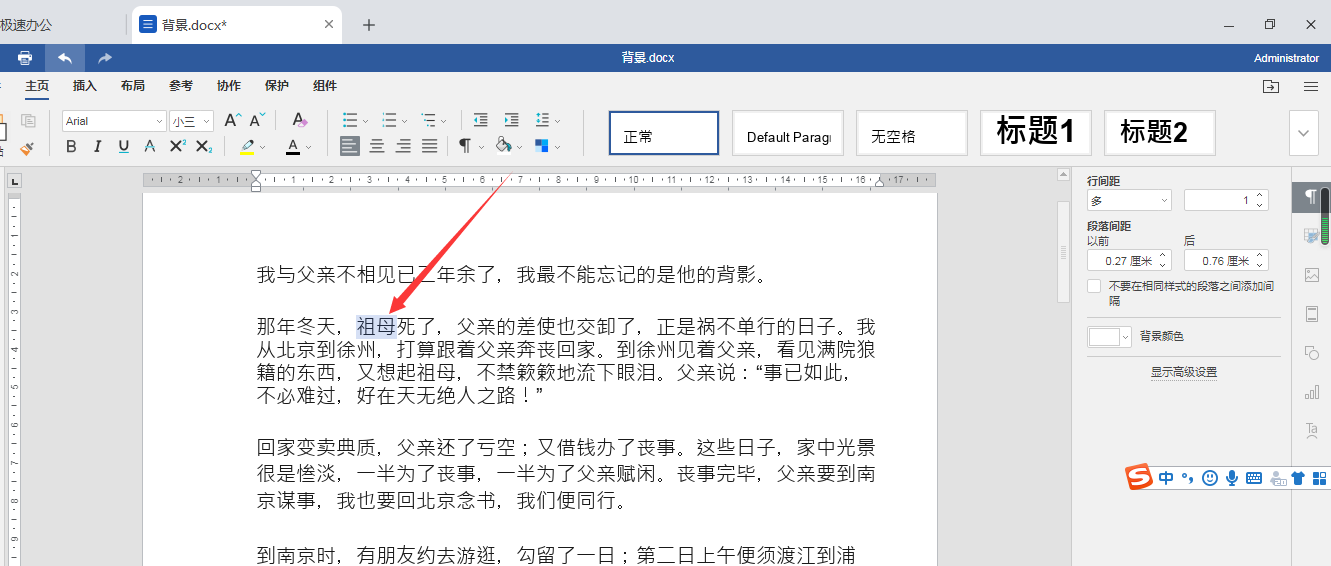Apply the Default Paragraph style

[788, 133]
